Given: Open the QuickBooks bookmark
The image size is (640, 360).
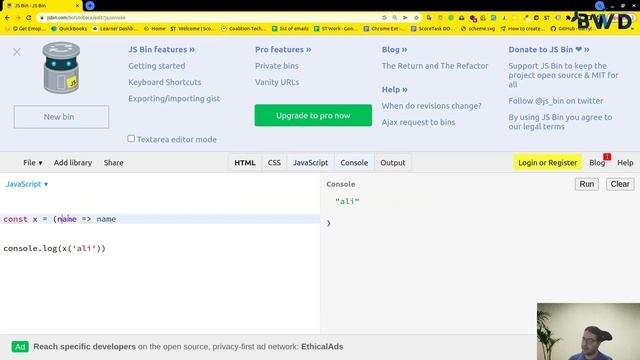Looking at the screenshot, I should click(x=69, y=29).
